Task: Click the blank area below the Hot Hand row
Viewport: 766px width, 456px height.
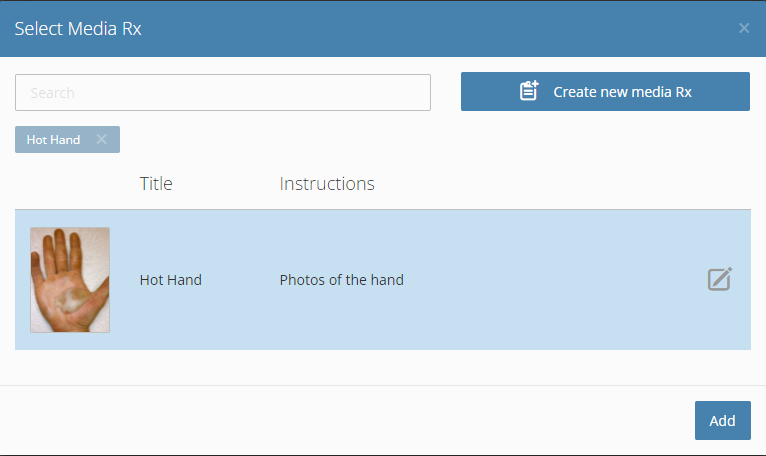Action: click(x=383, y=367)
